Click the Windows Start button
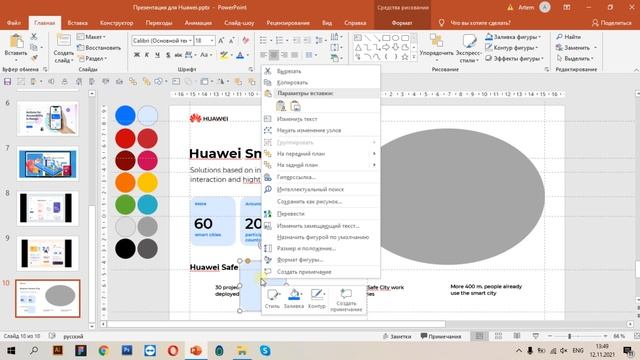 (x=11, y=350)
